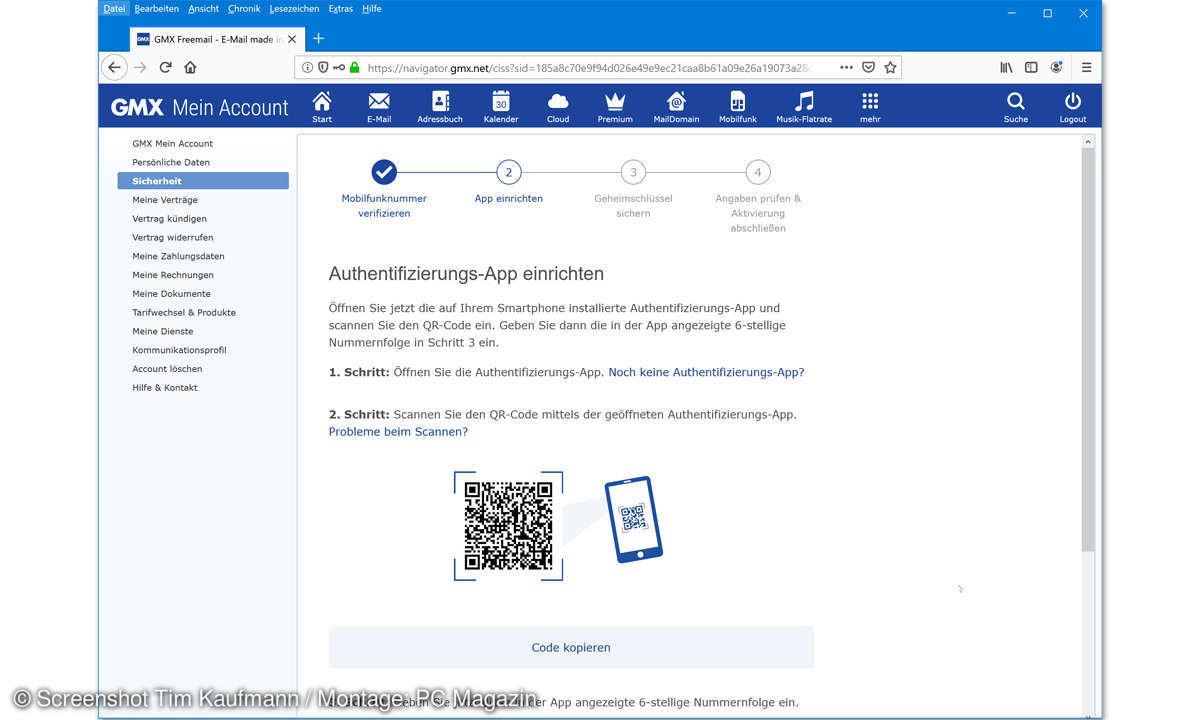Open the Probleme beim Scannen? link

point(398,432)
